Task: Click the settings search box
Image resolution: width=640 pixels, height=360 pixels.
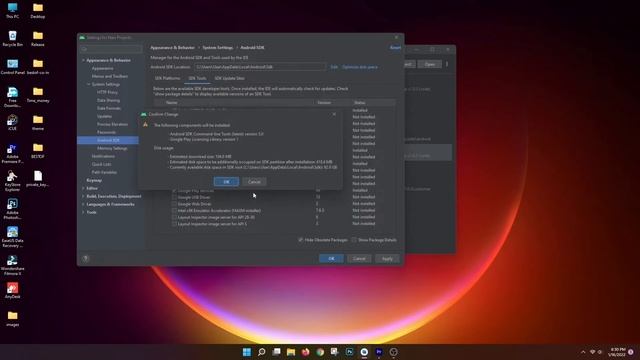Action: (111, 49)
